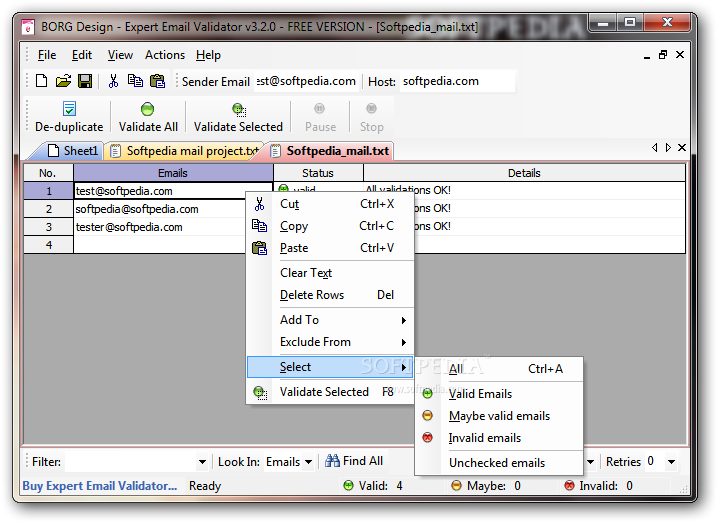Click the binoculars Find All button

(x=354, y=461)
